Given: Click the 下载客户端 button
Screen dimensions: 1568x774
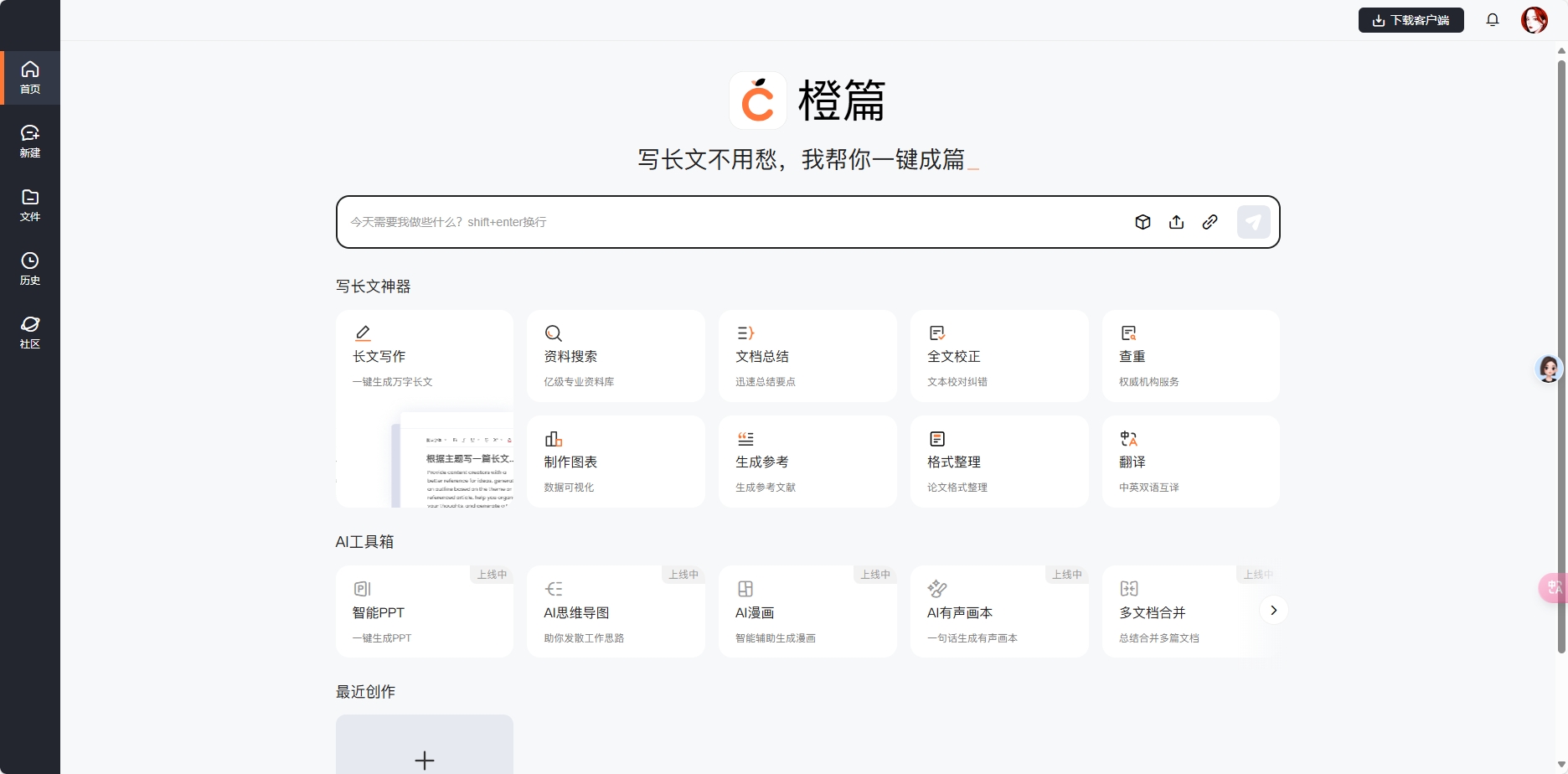Looking at the screenshot, I should tap(1411, 20).
